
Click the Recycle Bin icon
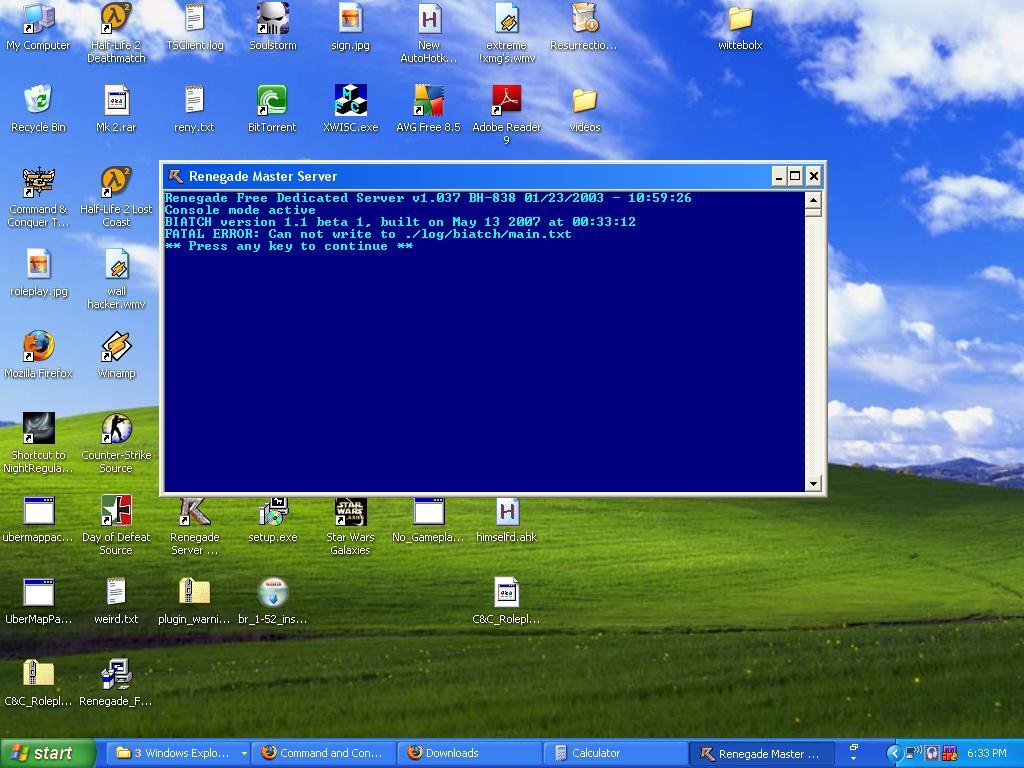(38, 101)
